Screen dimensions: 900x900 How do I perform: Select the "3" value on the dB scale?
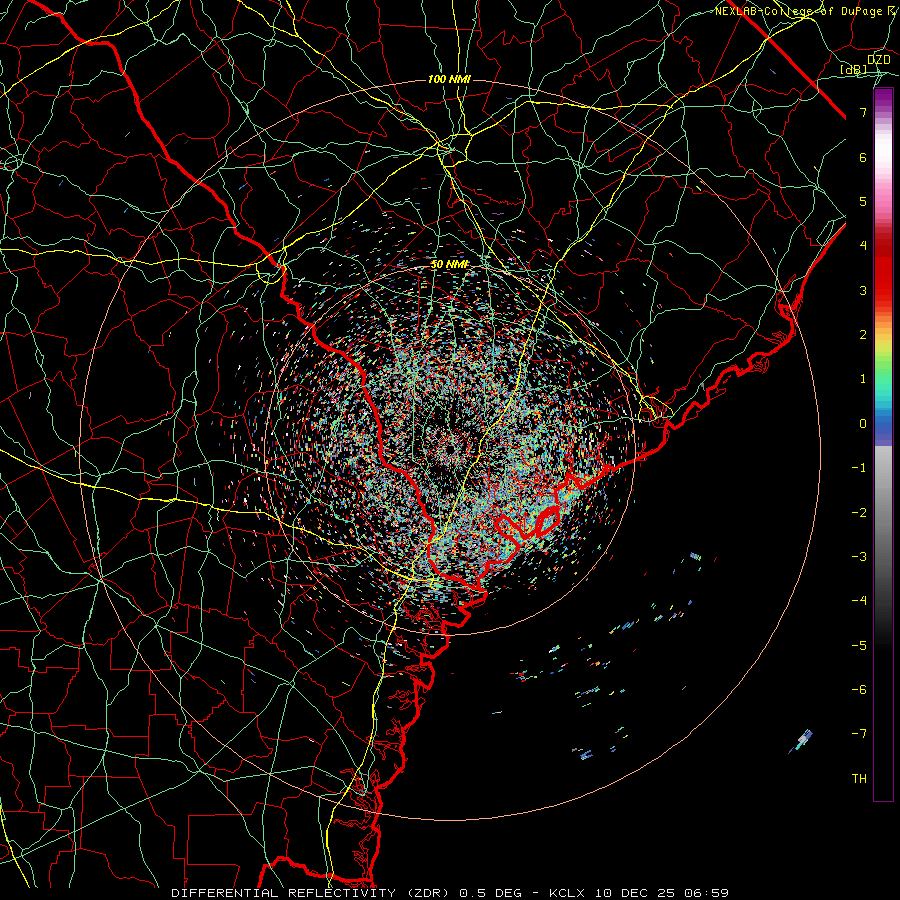point(863,290)
